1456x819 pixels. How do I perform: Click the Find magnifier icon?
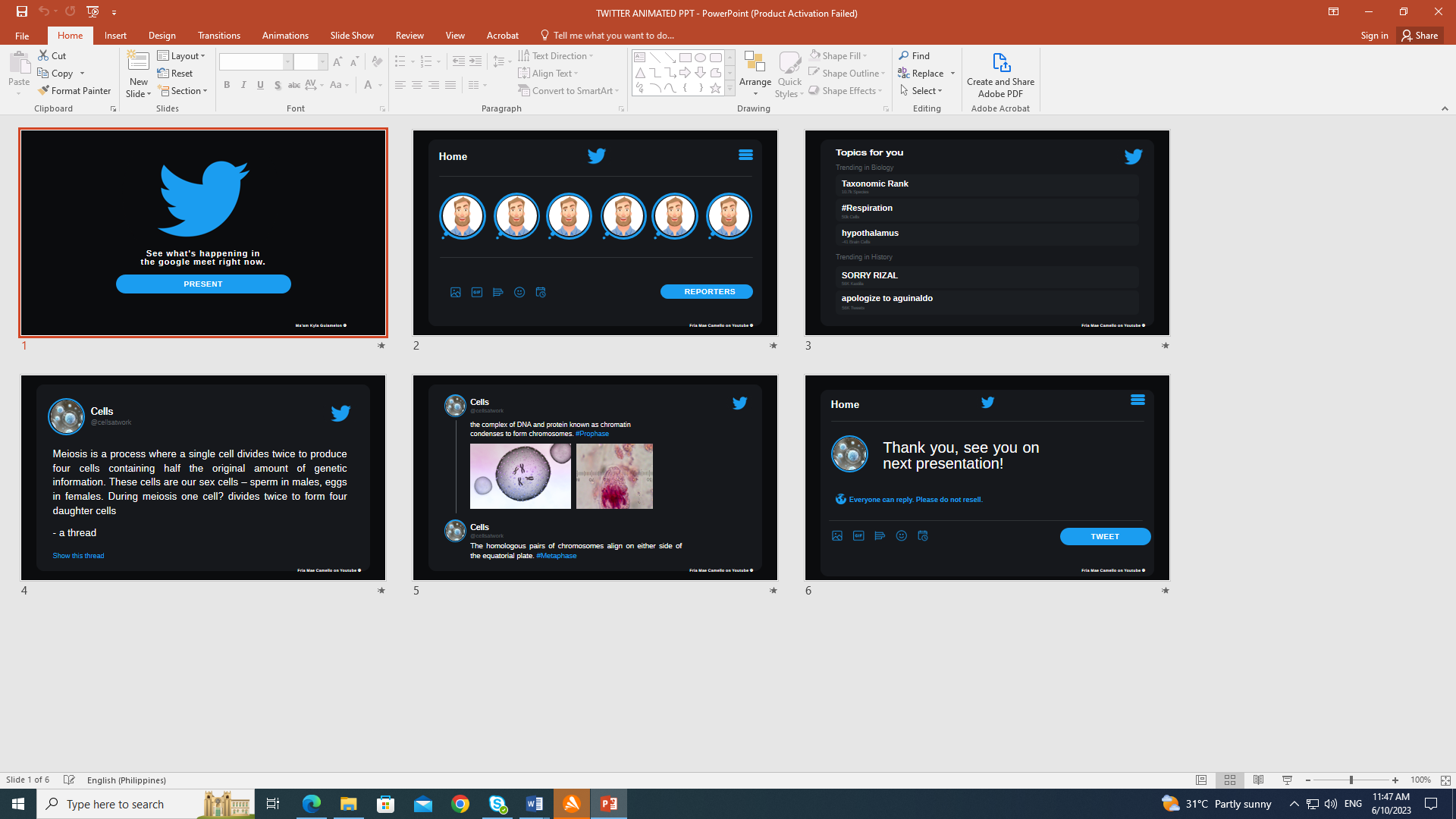coord(904,55)
